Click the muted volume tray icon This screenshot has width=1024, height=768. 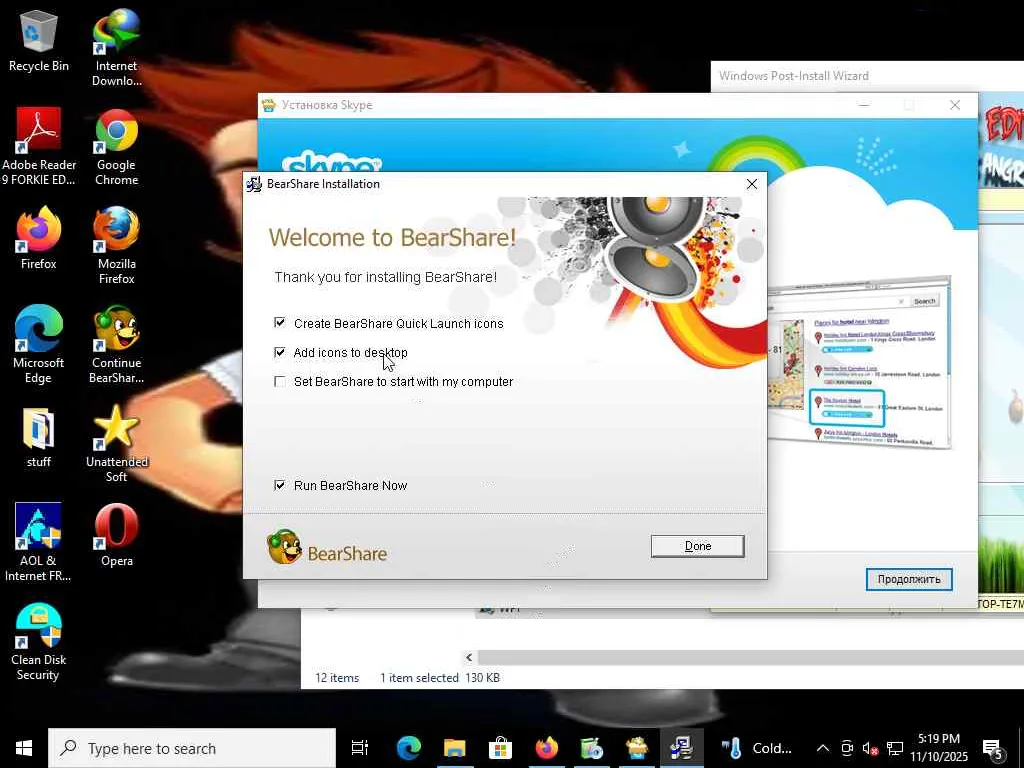[870, 748]
